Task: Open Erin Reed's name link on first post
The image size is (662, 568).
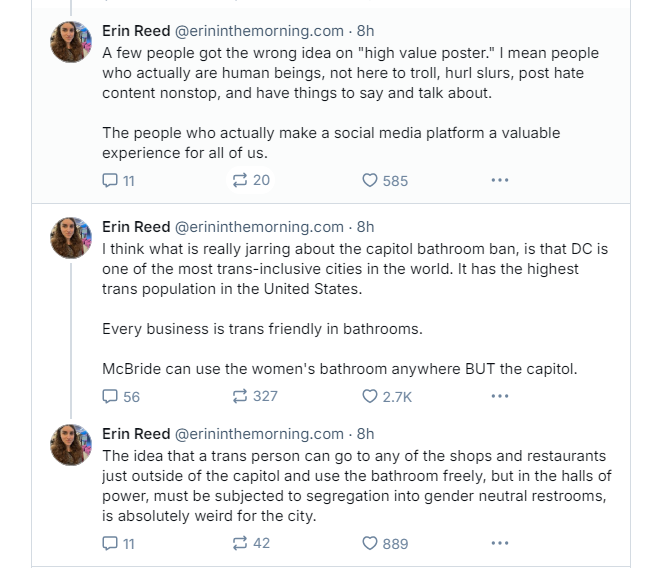Action: 136,31
